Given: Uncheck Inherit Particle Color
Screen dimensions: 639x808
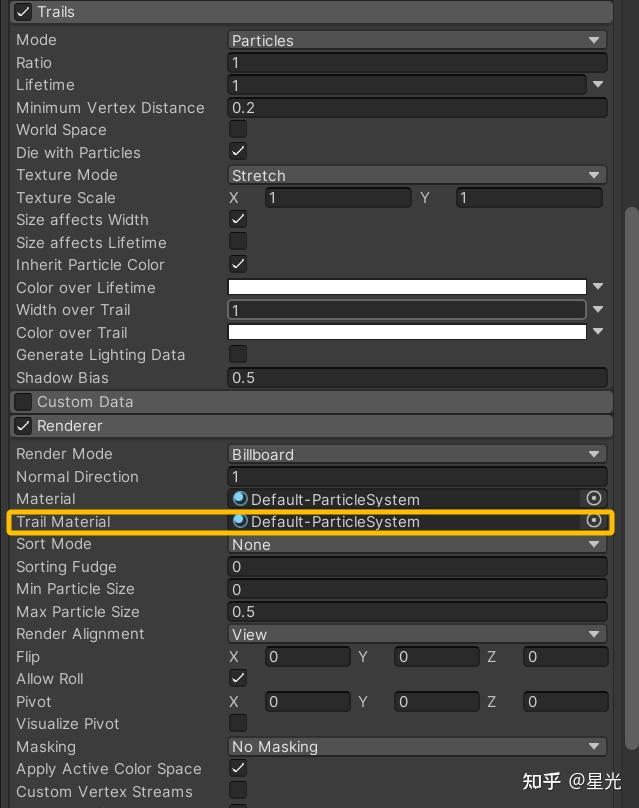Looking at the screenshot, I should 238,264.
